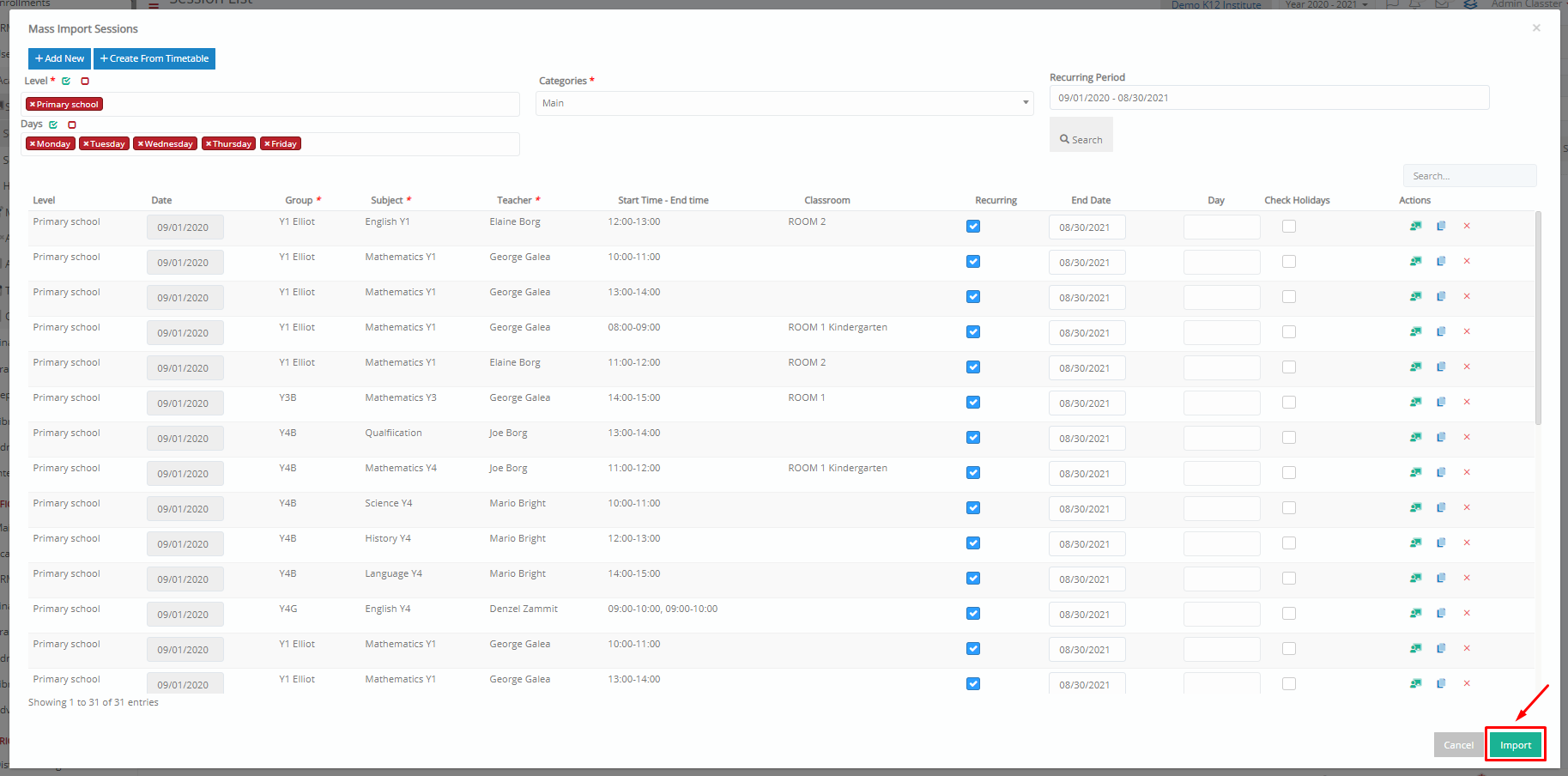This screenshot has height=776, width=1568.
Task: Open the Day selector for the English Y1 row
Action: (x=1221, y=227)
